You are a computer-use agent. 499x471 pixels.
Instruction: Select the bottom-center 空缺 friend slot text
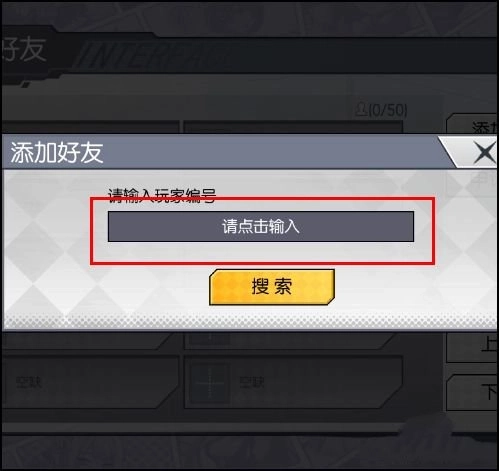click(x=252, y=382)
